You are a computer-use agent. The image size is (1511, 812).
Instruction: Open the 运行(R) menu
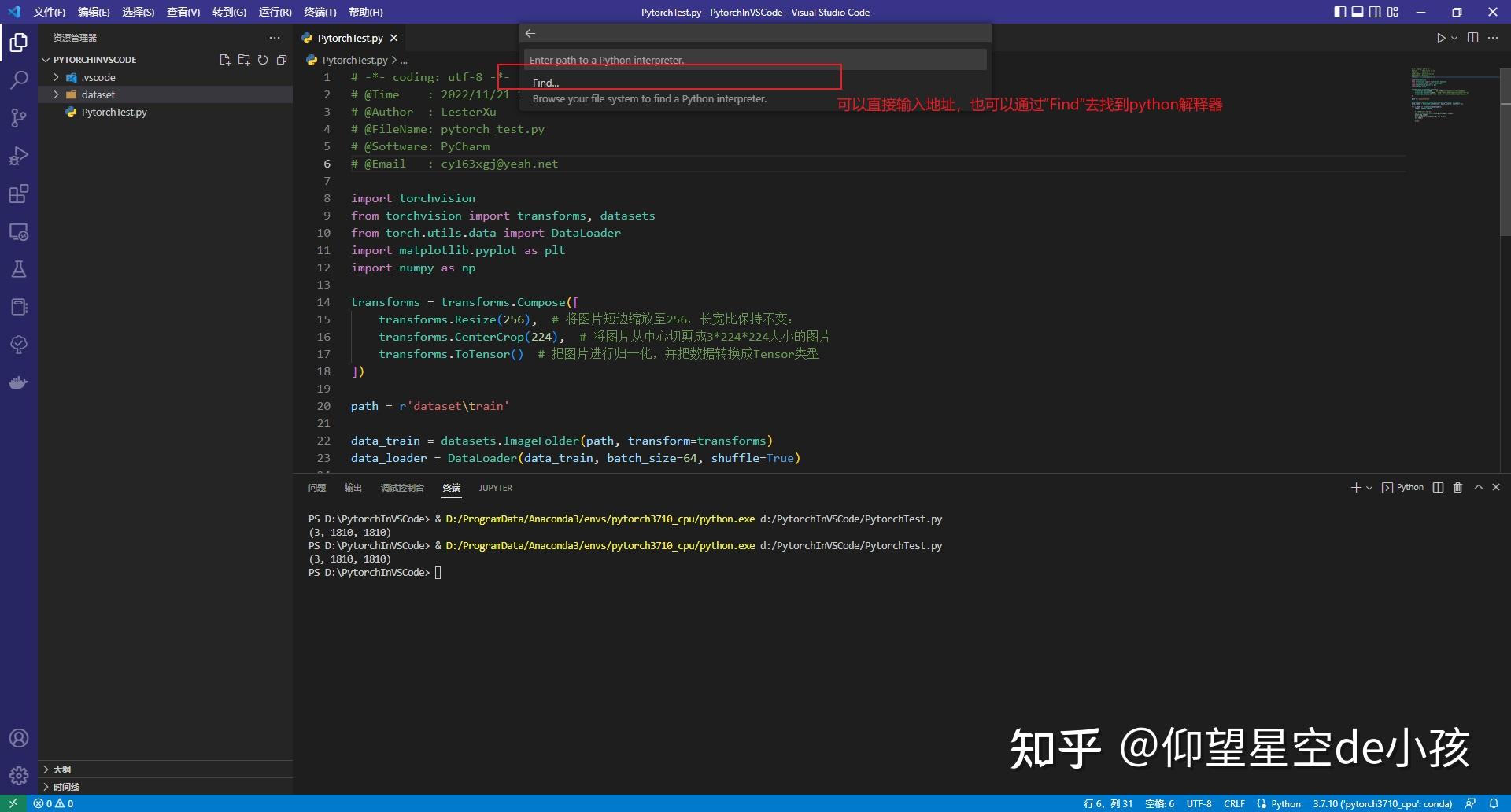tap(274, 12)
